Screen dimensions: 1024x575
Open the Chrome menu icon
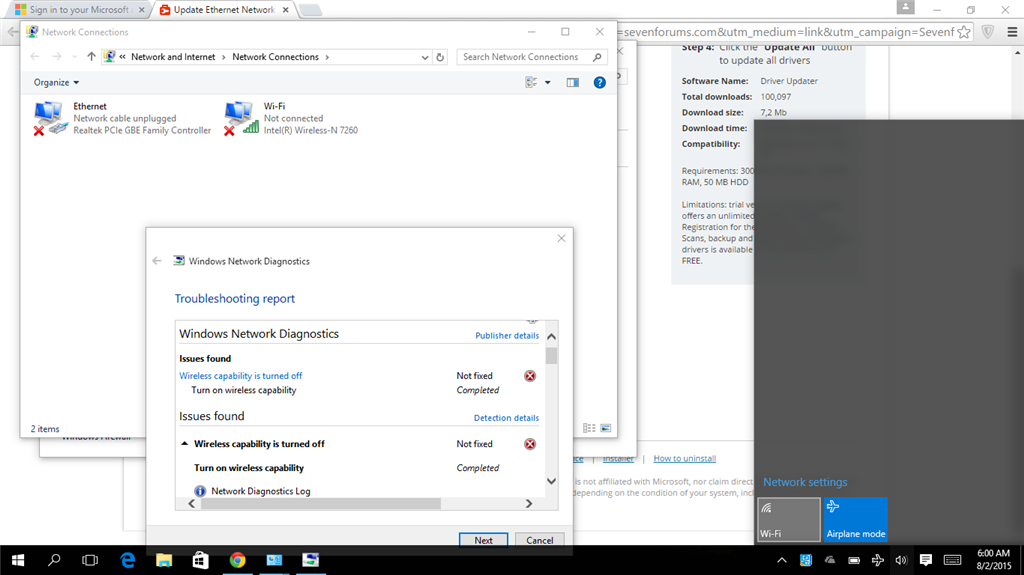coord(1012,32)
